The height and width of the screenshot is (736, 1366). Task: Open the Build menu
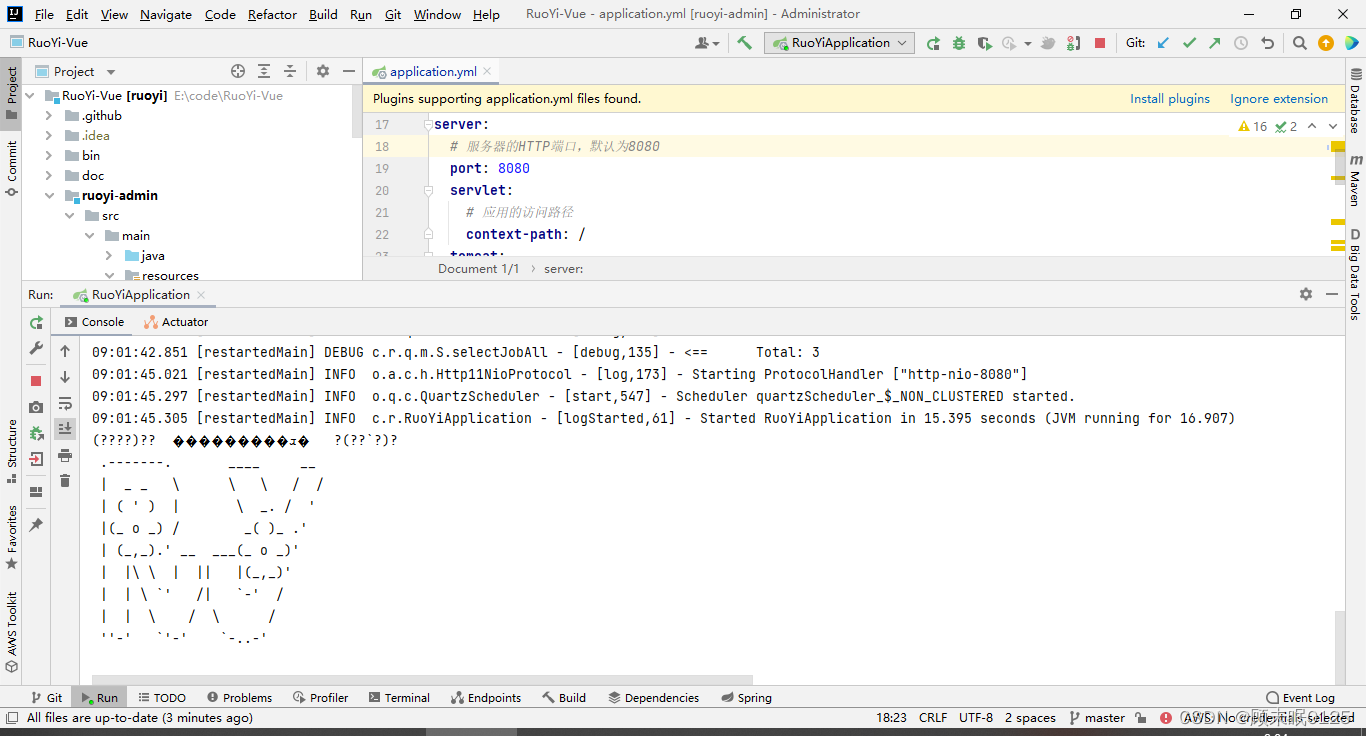(x=323, y=15)
